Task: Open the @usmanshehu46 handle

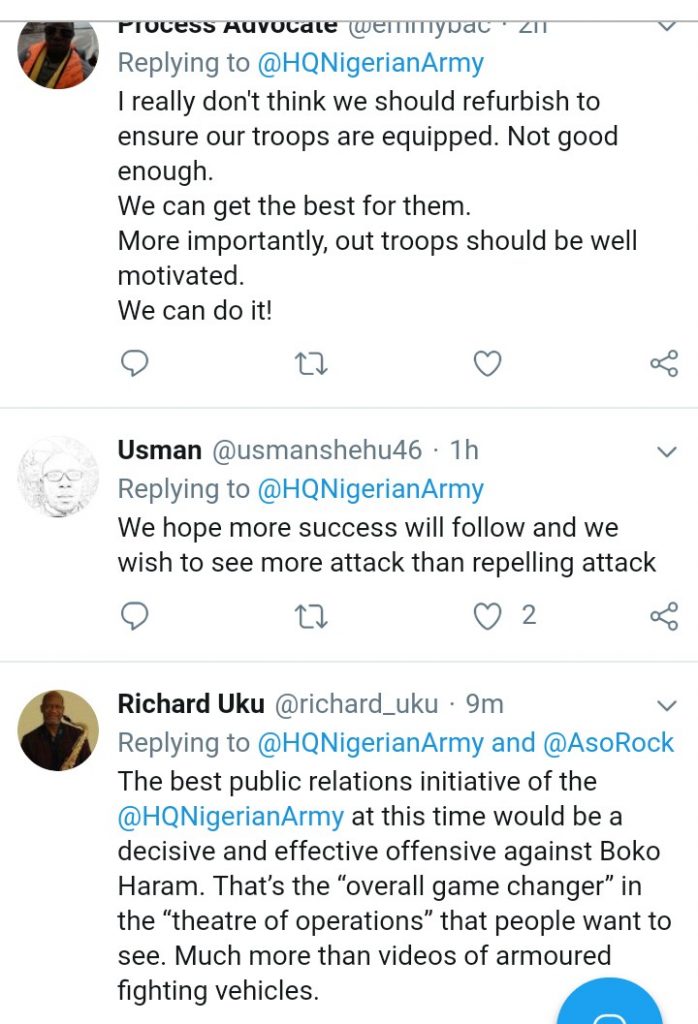Action: pyautogui.click(x=317, y=451)
